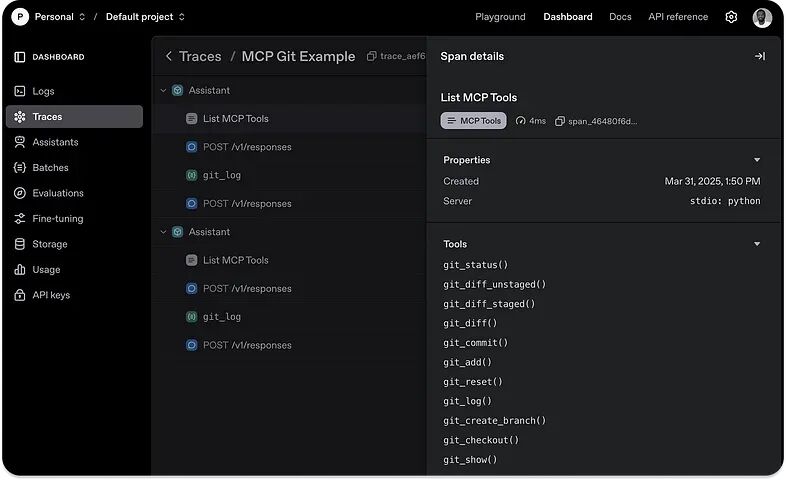Collapse the second Assistant tree node
The image size is (786, 480).
coord(163,232)
